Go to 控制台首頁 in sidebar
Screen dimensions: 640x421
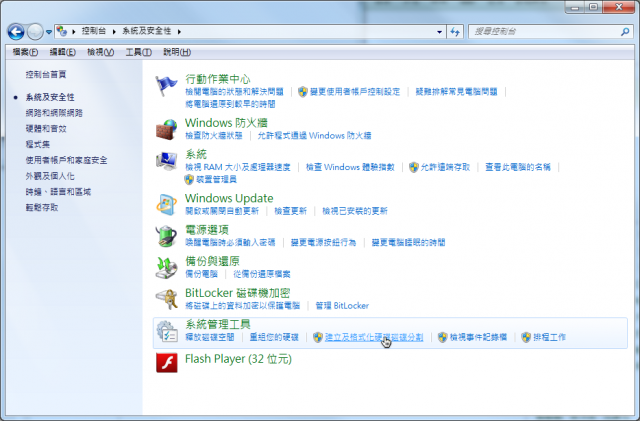[x=46, y=74]
